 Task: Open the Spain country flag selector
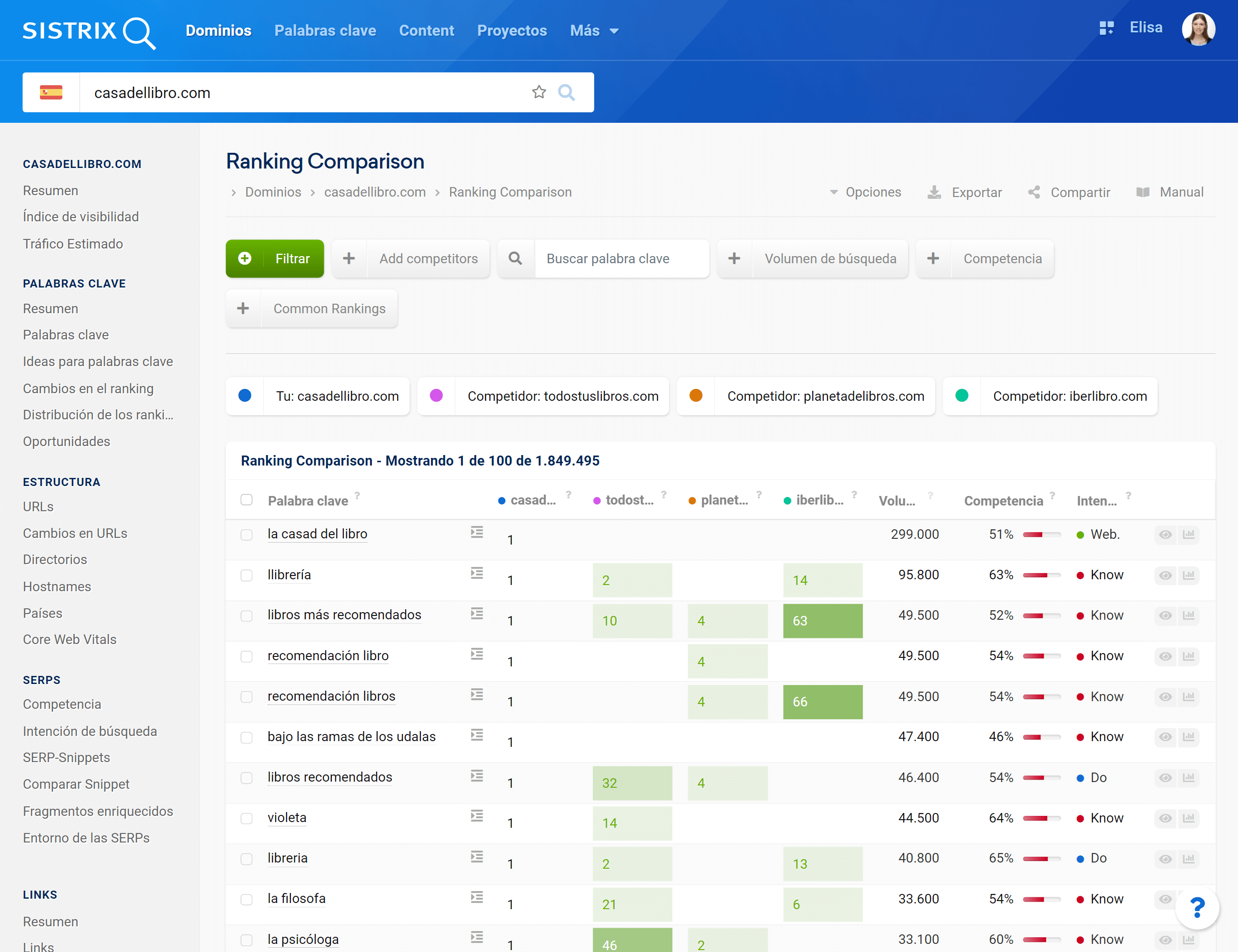tap(51, 92)
